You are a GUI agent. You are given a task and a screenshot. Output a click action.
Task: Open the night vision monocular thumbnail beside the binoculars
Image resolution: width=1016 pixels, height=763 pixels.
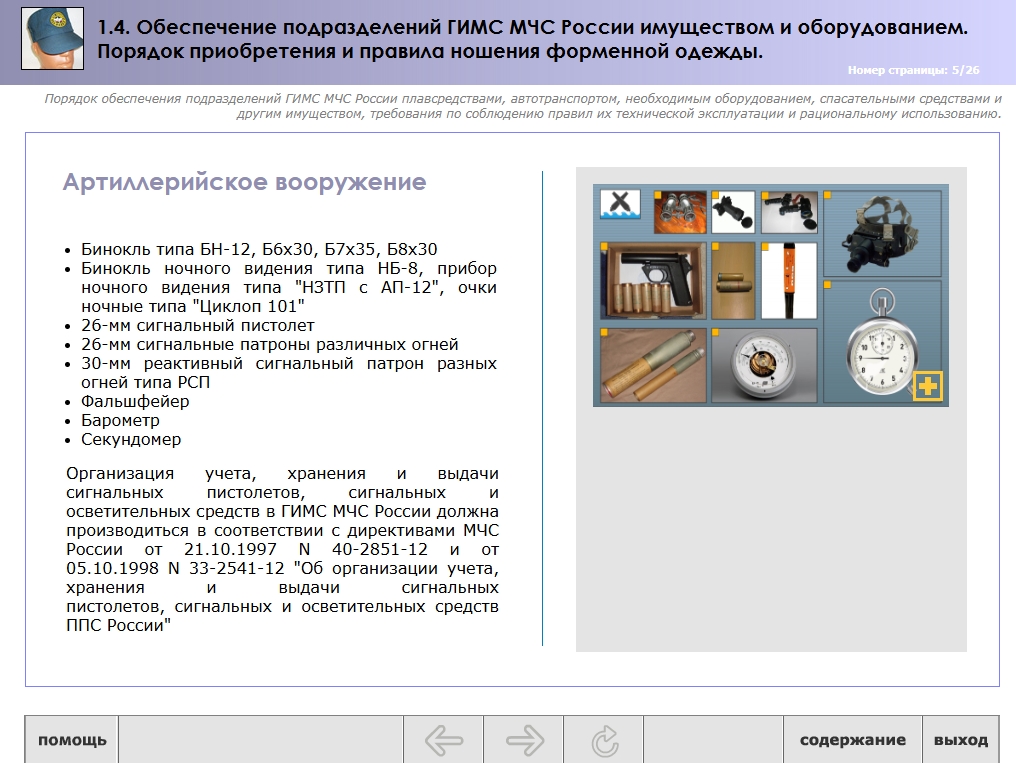tap(733, 212)
